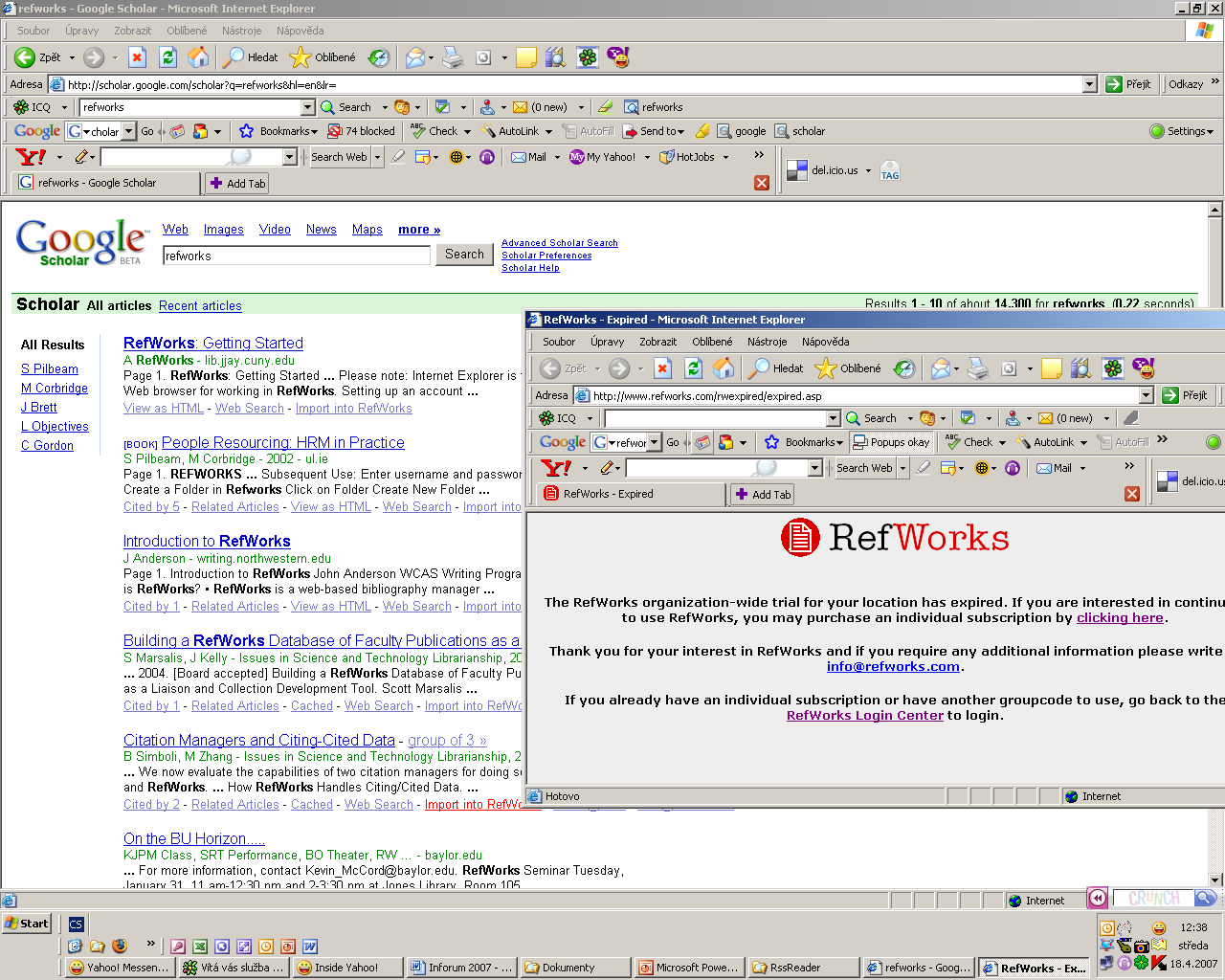Screen dimensions: 1225x980
Task: Close tab with red X in Scholar window
Action: coord(762,183)
